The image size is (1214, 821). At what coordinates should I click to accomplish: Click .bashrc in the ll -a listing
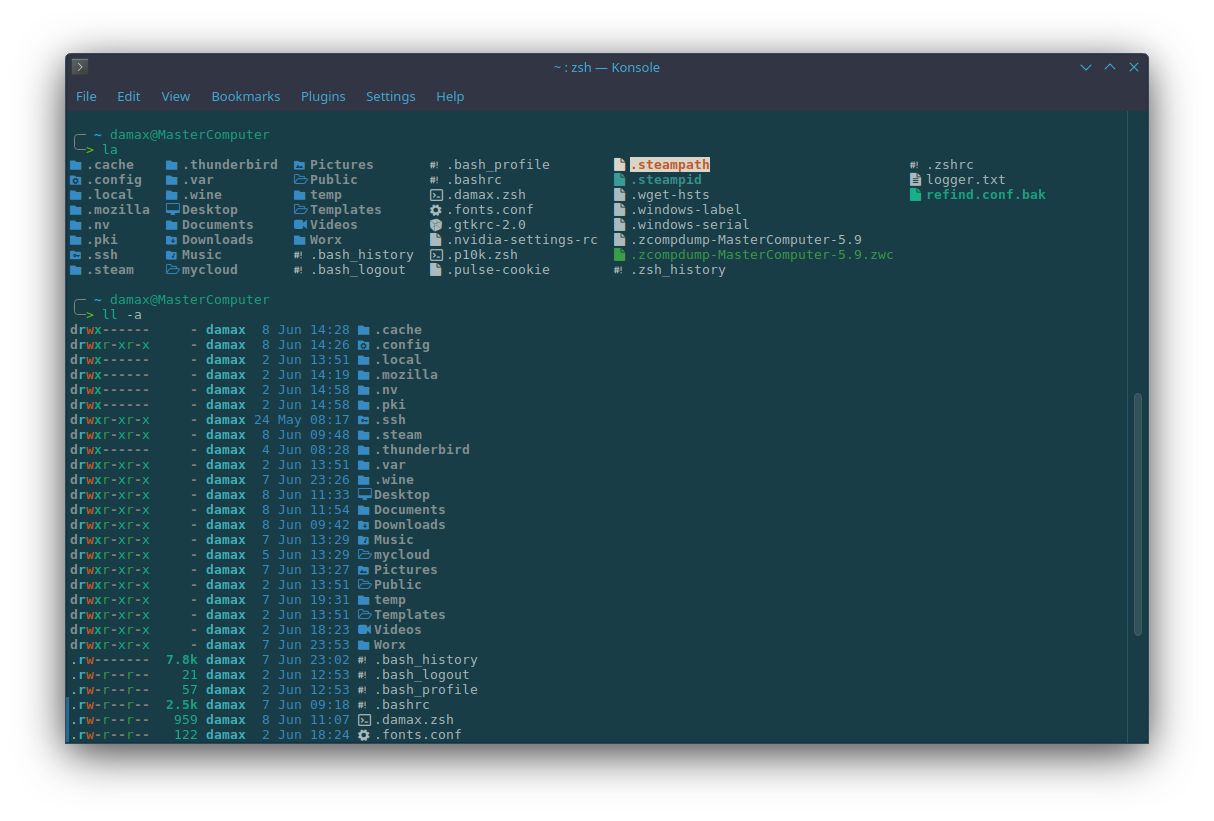402,705
